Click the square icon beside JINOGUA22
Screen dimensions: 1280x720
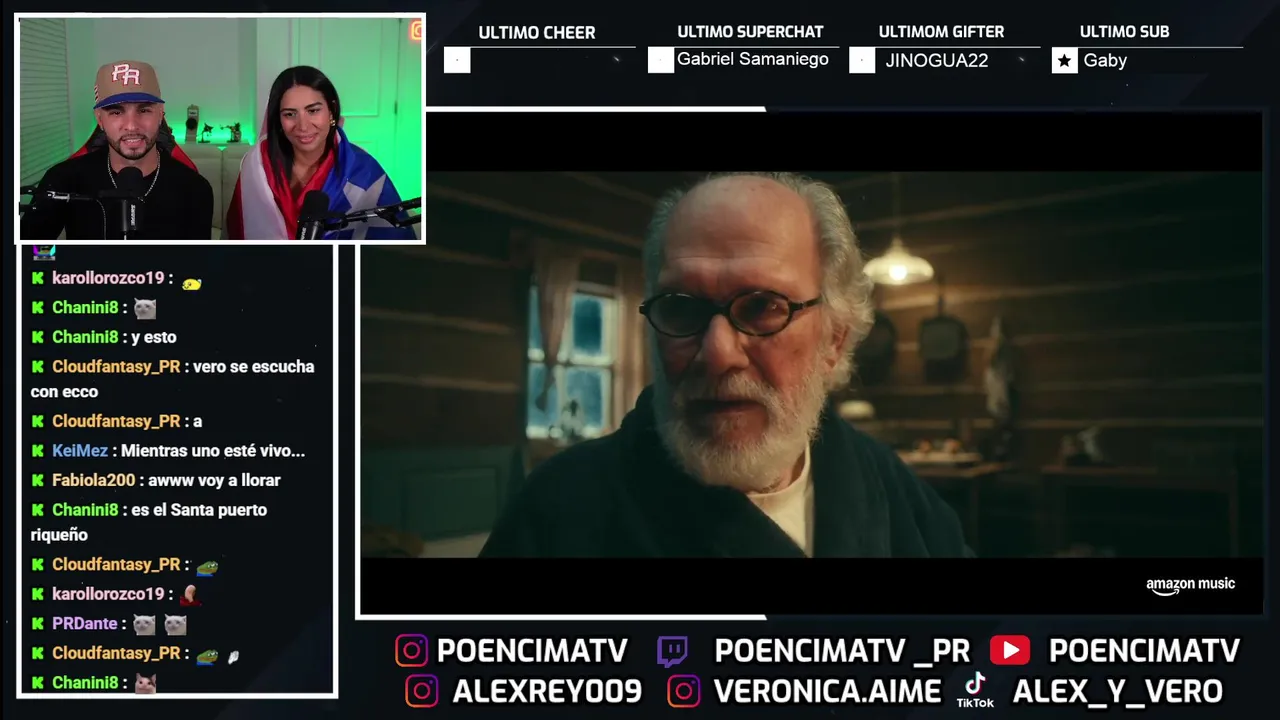pos(861,61)
